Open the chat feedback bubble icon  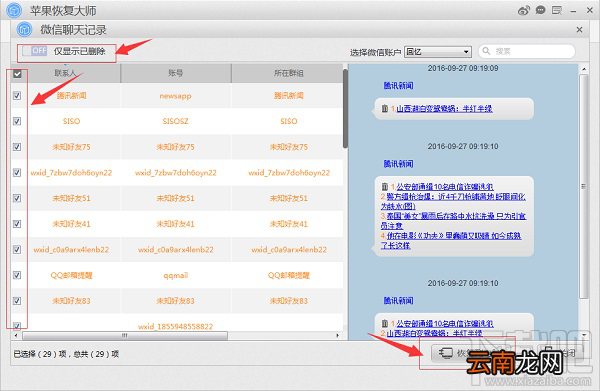[540, 10]
